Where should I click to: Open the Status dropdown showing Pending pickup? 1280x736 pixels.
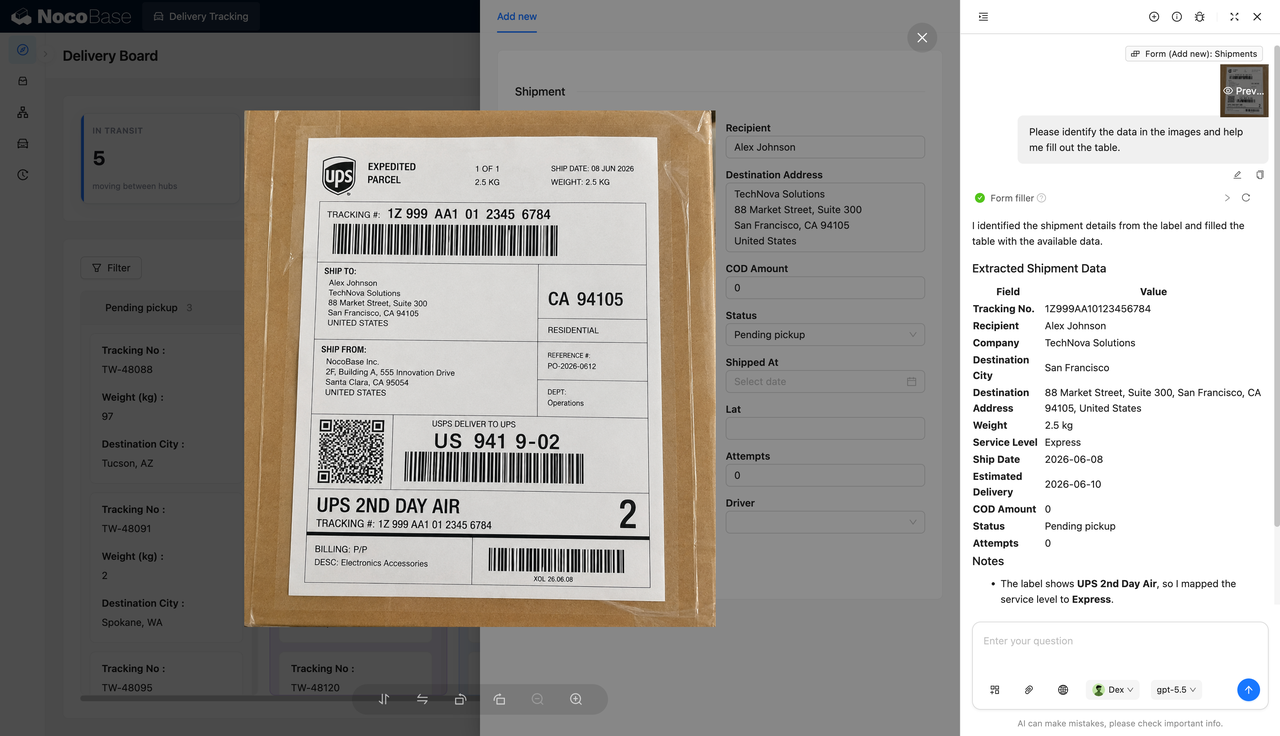[x=825, y=335]
